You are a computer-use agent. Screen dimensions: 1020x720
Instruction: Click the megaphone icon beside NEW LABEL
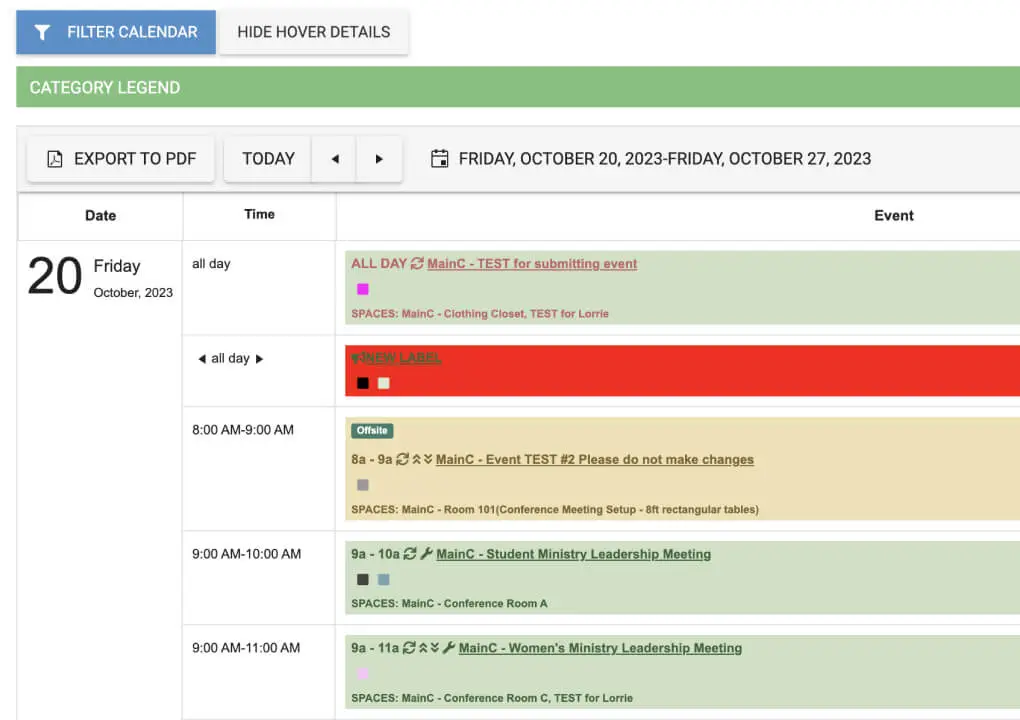[357, 358]
